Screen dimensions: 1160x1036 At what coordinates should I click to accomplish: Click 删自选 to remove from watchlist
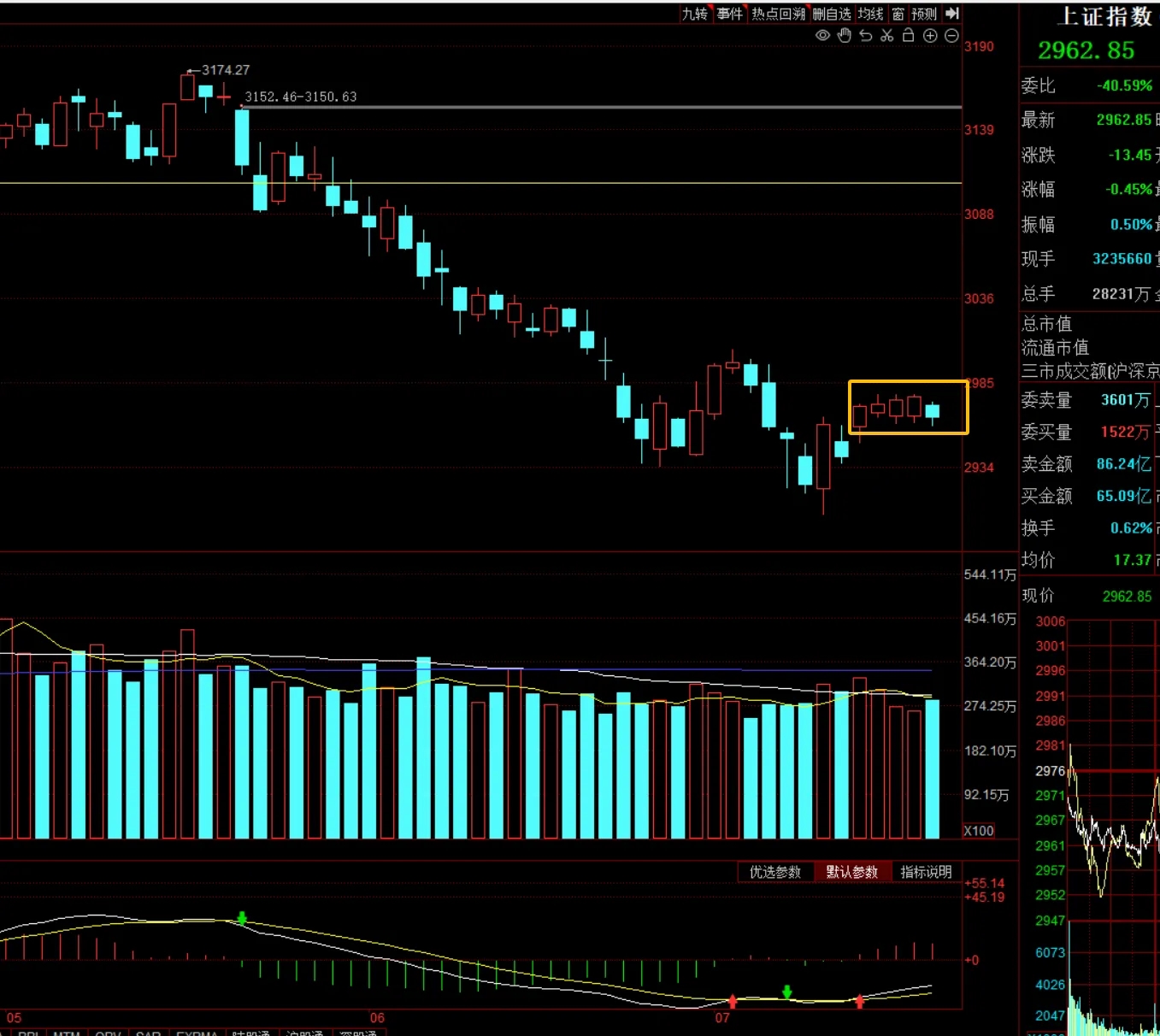pyautogui.click(x=832, y=14)
